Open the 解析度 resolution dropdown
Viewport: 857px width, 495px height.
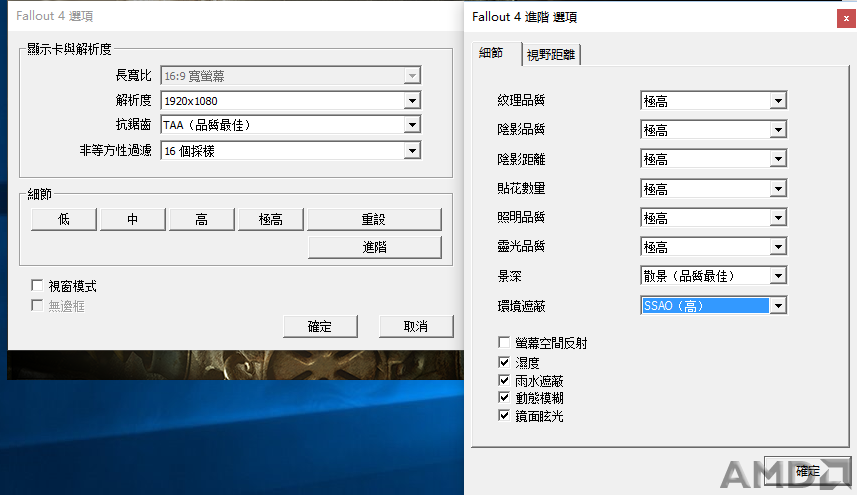coord(290,101)
